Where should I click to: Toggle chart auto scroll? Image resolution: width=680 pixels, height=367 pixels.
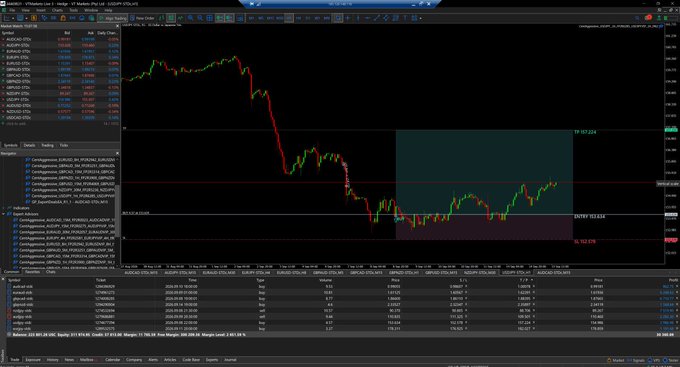coord(219,18)
